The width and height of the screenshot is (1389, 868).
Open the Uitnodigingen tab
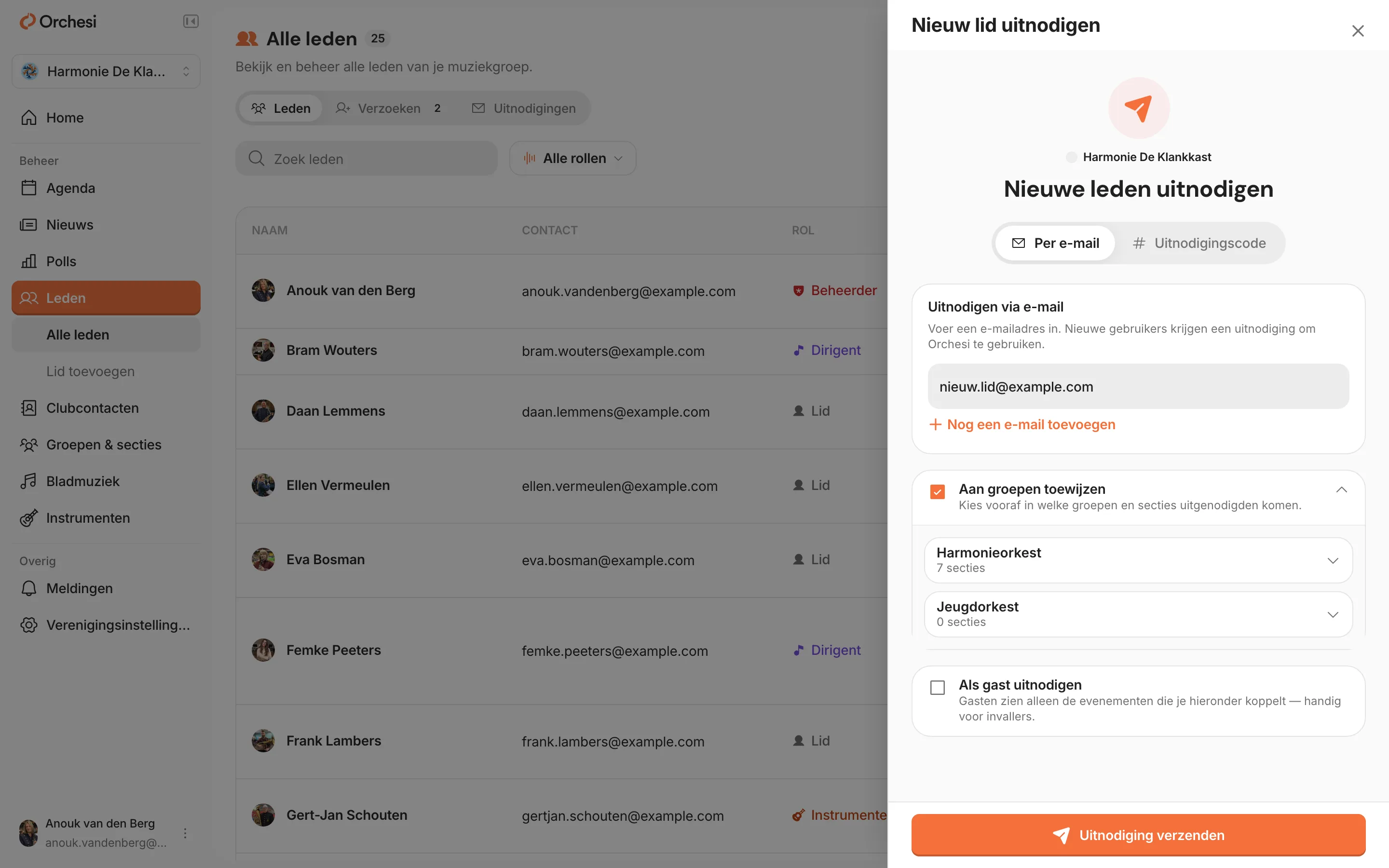pos(523,108)
